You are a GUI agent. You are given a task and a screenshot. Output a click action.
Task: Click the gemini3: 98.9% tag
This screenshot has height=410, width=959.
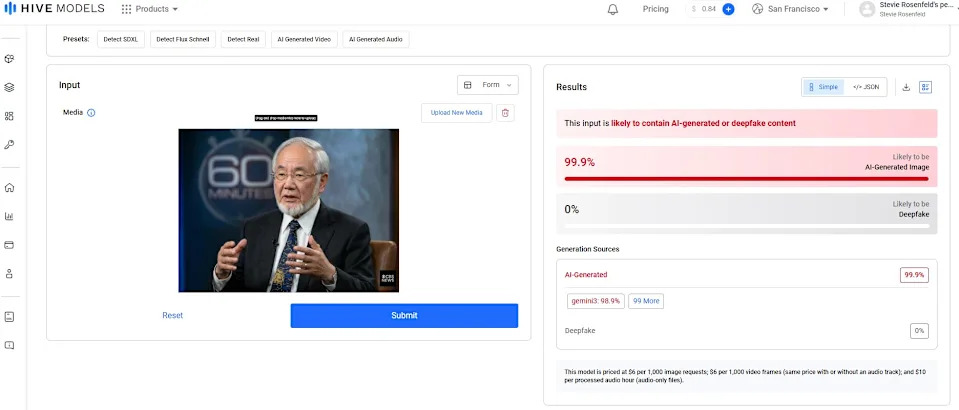(596, 301)
